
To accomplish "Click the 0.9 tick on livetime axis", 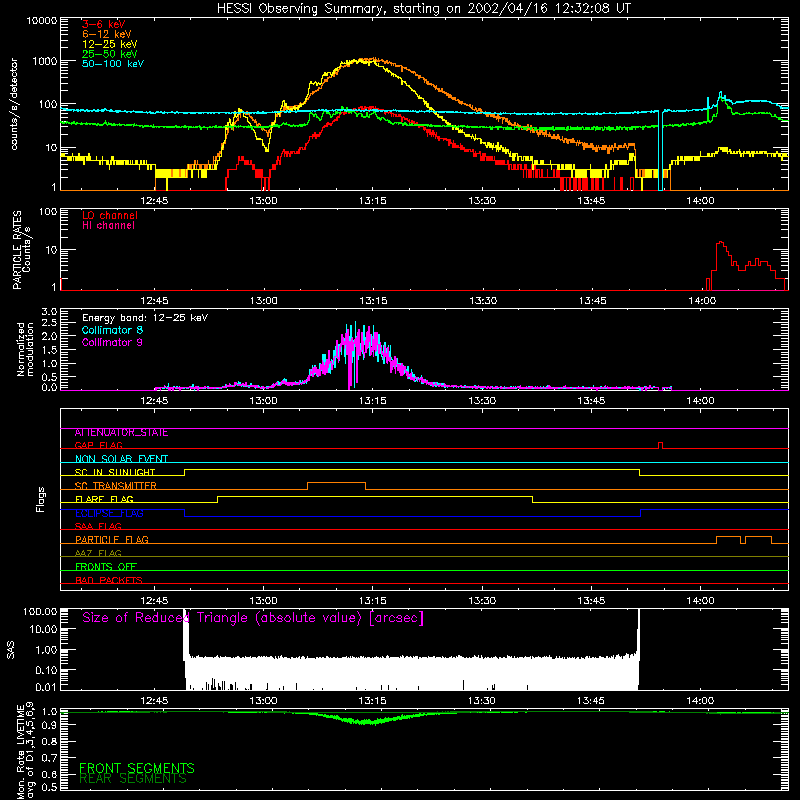I will (x=49, y=725).
